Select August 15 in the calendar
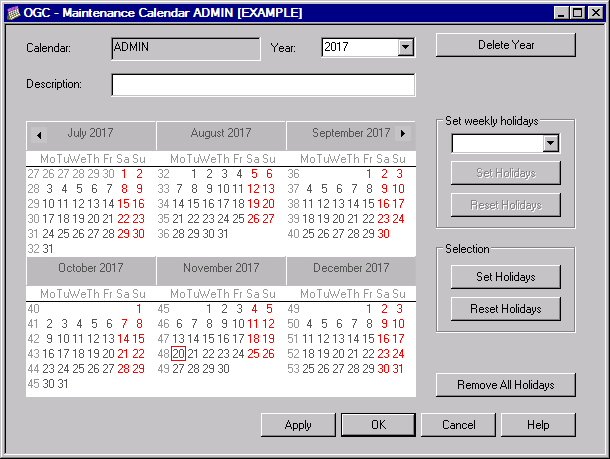Viewport: 610px width, 459px height. 193,204
